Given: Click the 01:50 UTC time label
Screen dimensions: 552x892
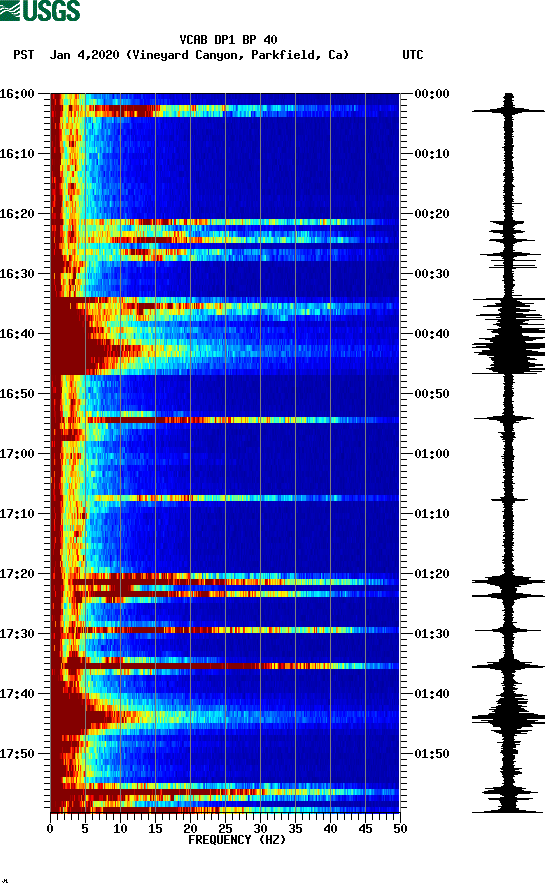Looking at the screenshot, I should [x=432, y=754].
